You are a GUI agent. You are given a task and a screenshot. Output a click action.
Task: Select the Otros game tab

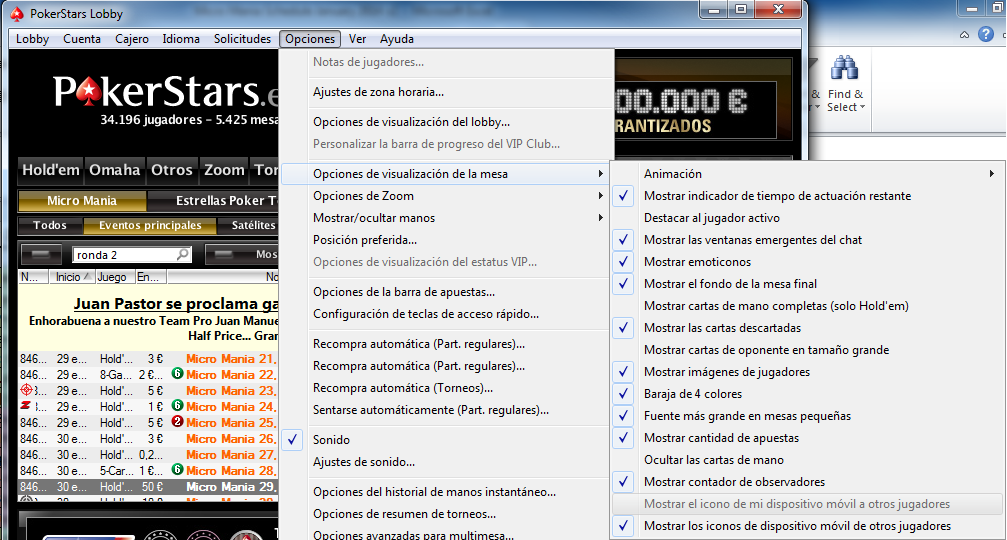(x=171, y=170)
